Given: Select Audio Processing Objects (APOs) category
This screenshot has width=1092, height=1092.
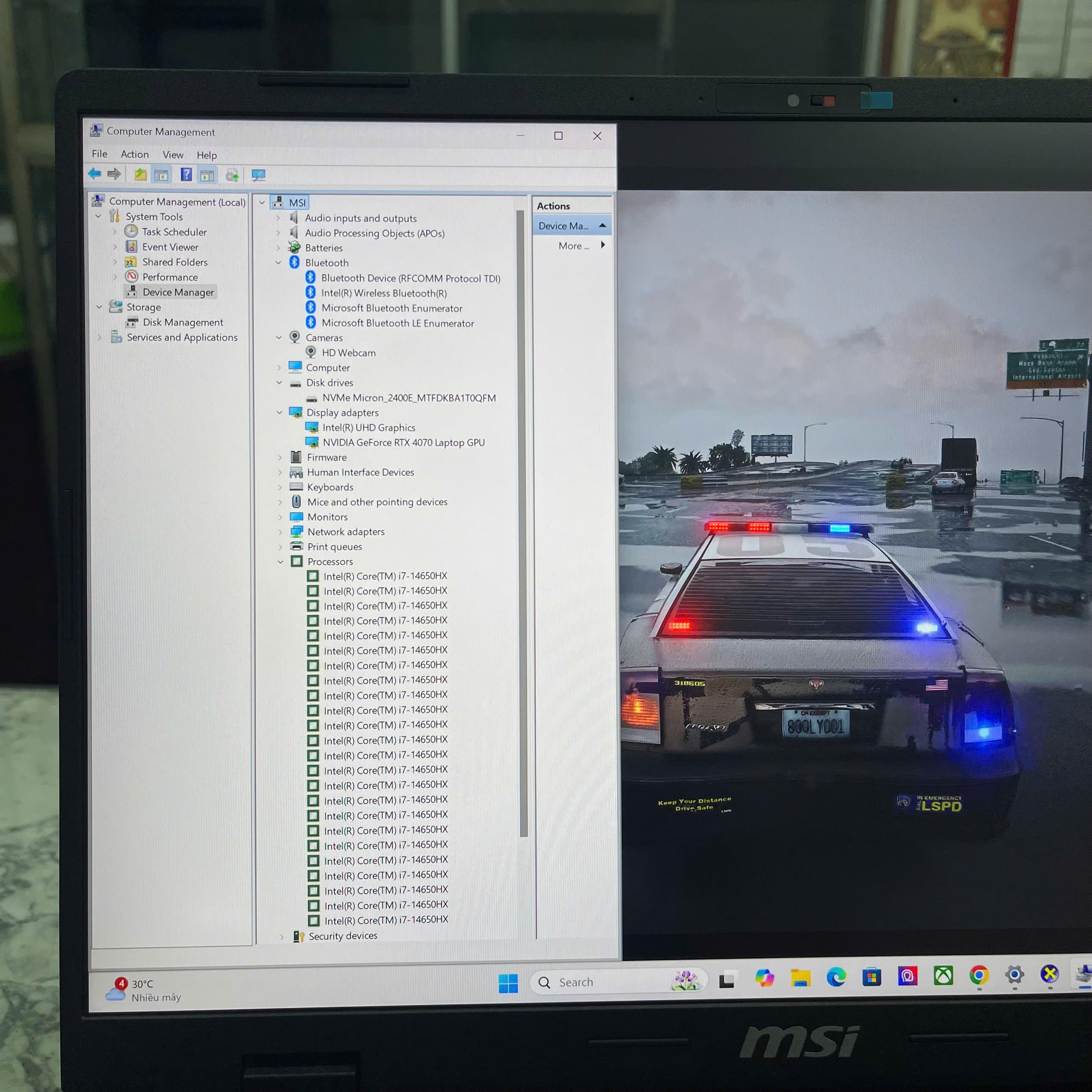Looking at the screenshot, I should 374,233.
